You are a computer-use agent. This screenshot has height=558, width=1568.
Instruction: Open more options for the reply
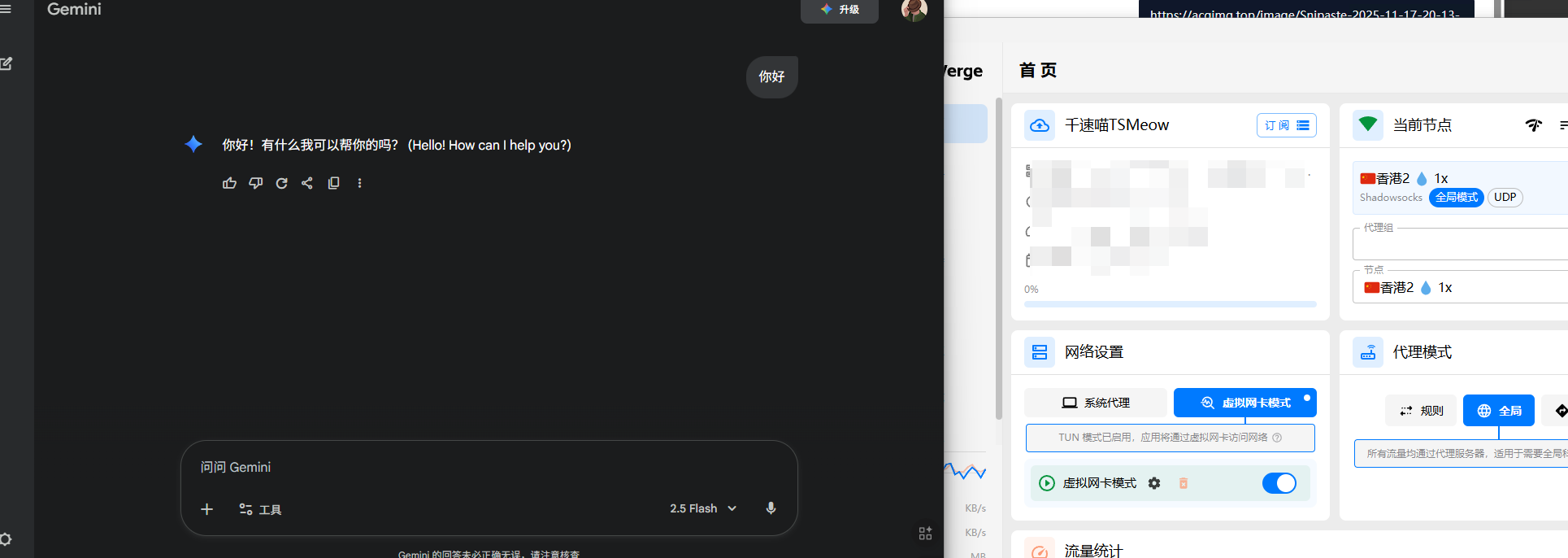(x=359, y=183)
